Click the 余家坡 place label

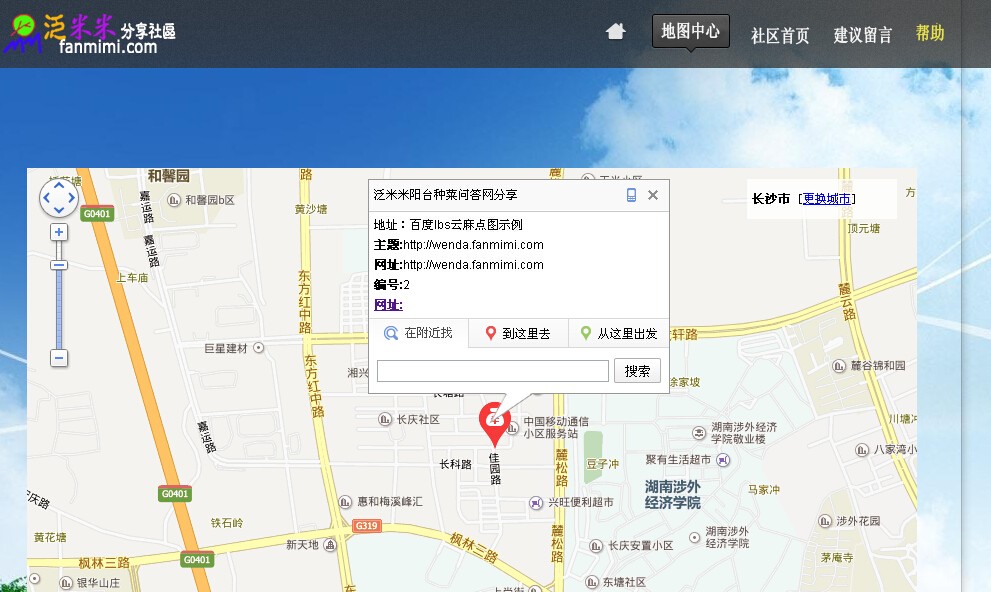click(x=684, y=382)
